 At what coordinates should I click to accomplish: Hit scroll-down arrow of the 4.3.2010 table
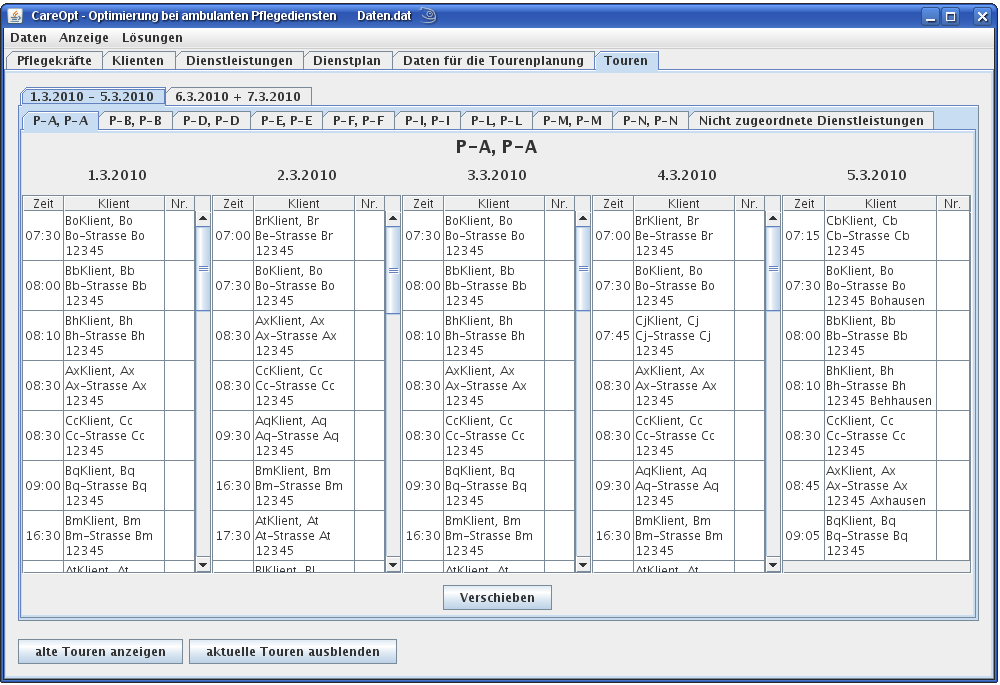[x=773, y=565]
